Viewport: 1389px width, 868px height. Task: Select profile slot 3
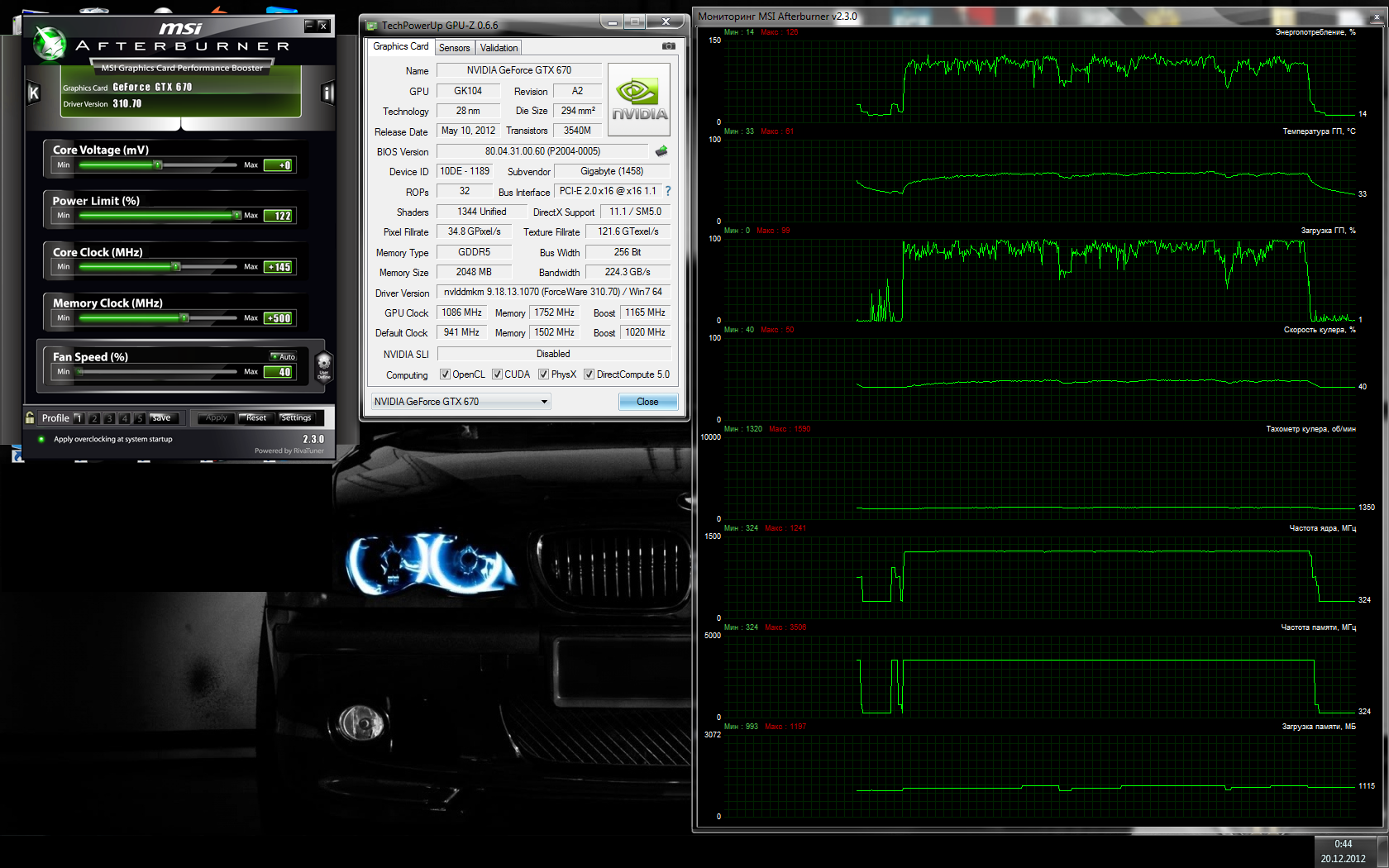click(x=109, y=418)
